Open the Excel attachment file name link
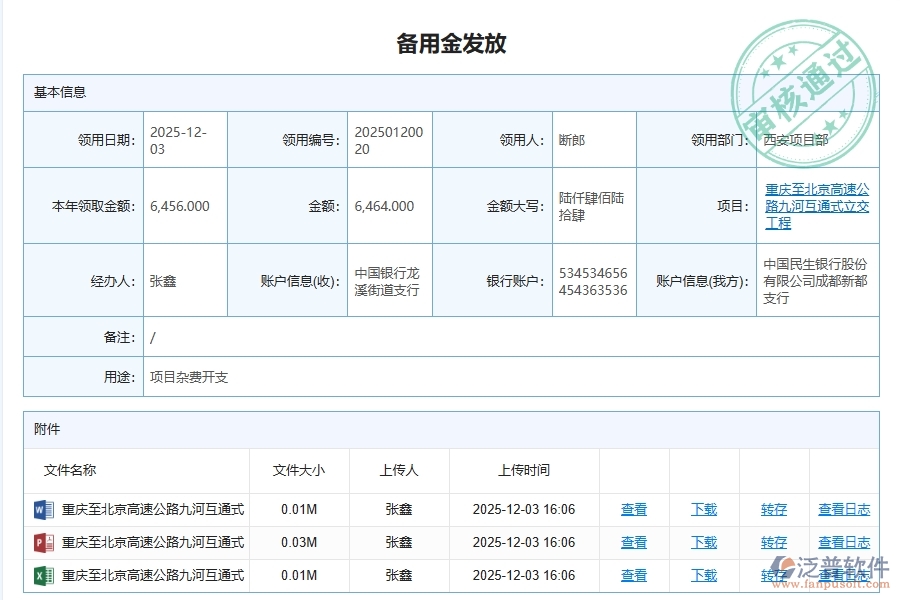This screenshot has height=600, width=900. tap(152, 575)
